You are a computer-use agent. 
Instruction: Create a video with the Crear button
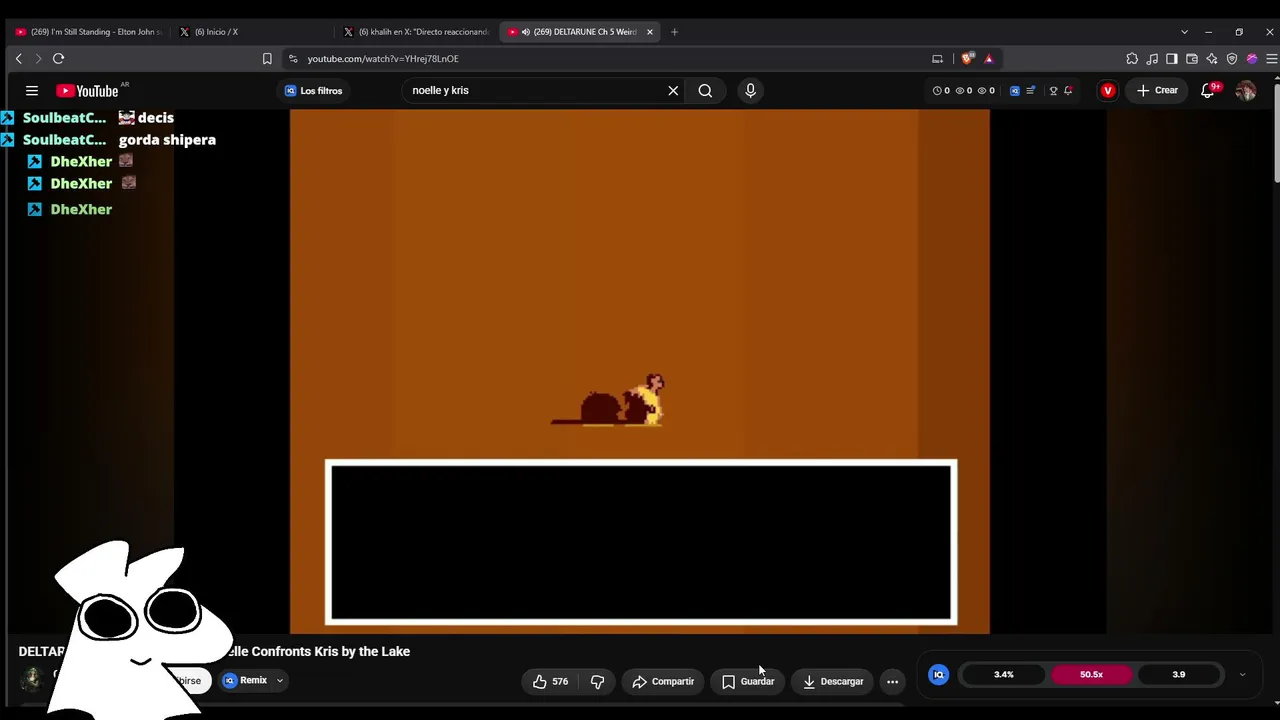pos(1157,91)
